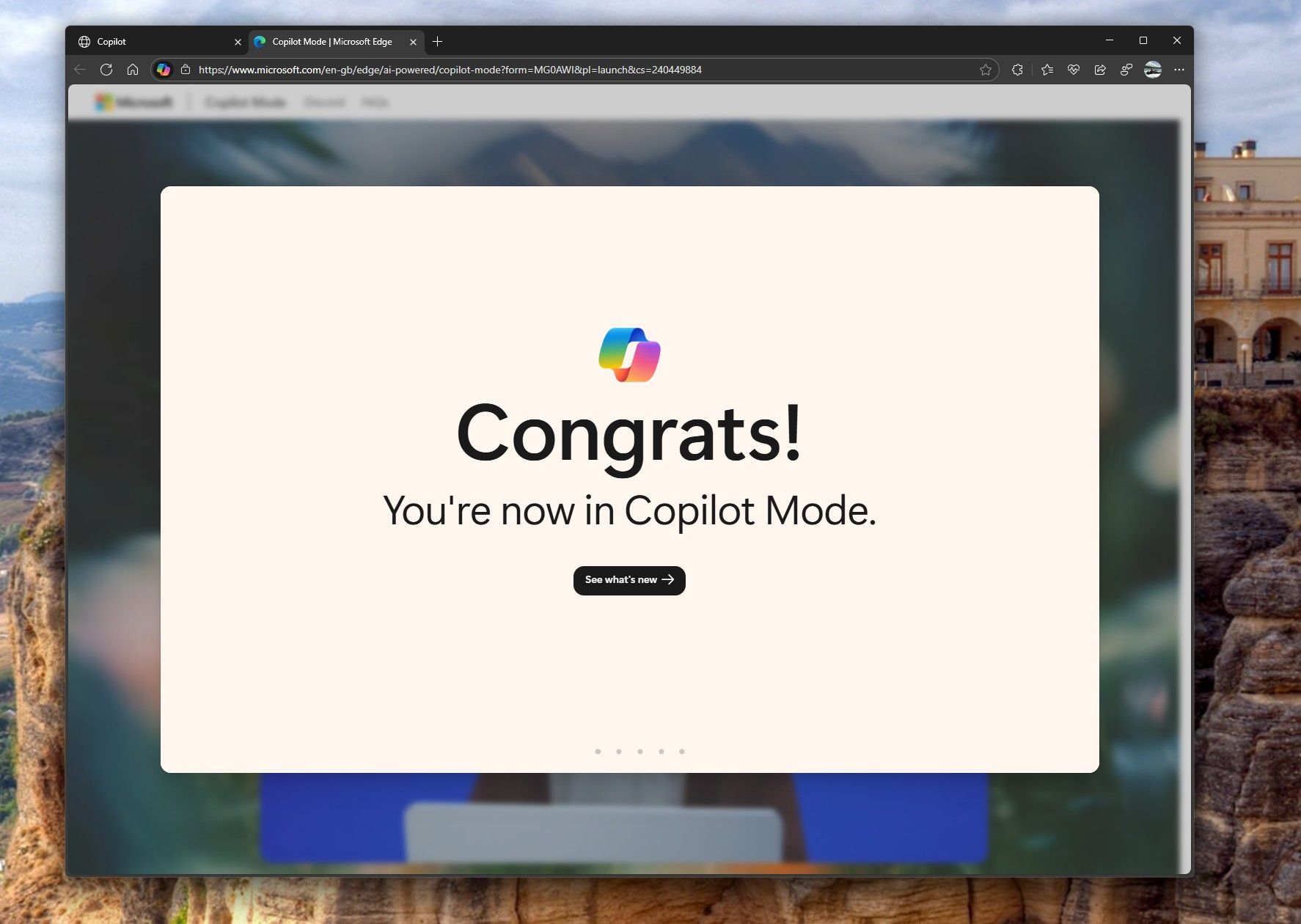Image resolution: width=1301 pixels, height=924 pixels.
Task: Open the profile avatar picture
Action: [1153, 70]
